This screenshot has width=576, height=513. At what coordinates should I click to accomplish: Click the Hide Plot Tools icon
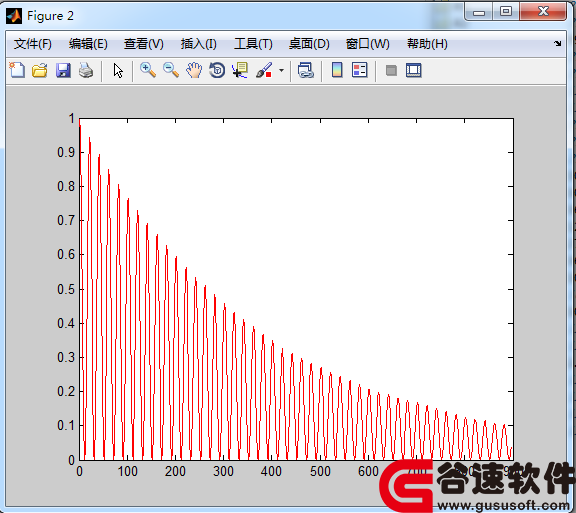tap(391, 70)
